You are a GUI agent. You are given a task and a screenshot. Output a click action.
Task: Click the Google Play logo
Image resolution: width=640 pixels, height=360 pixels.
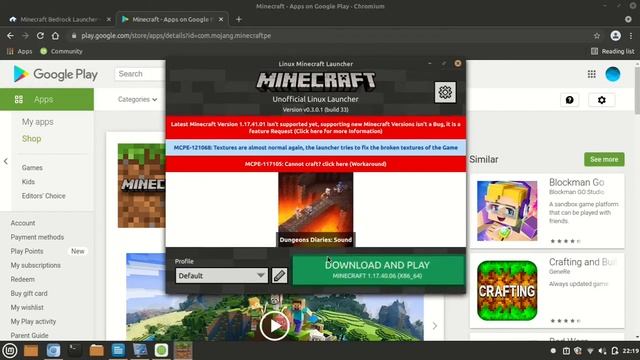tap(56, 74)
